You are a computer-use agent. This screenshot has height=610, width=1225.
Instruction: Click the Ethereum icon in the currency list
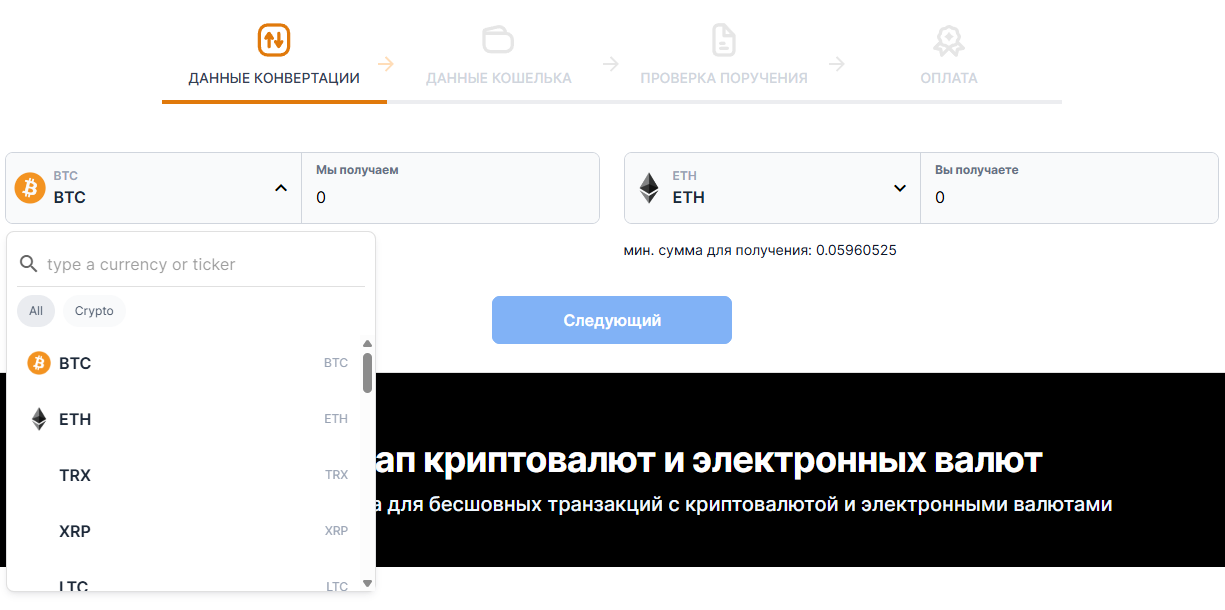pos(39,419)
